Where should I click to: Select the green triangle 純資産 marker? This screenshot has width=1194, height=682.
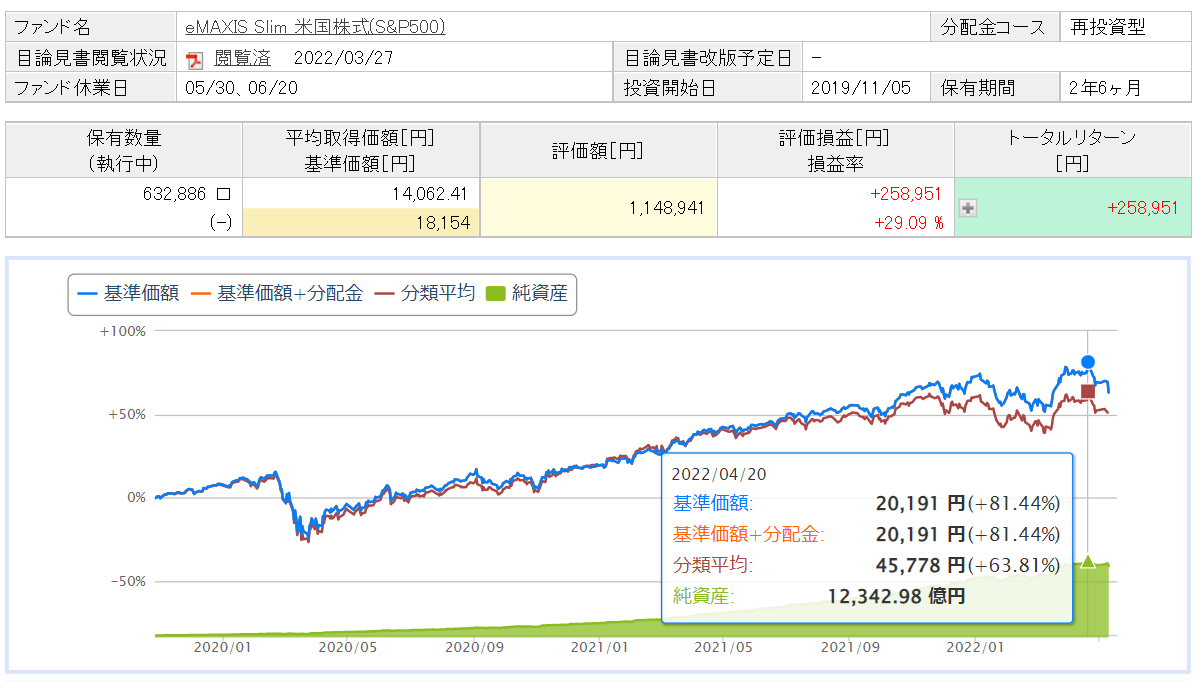(1087, 562)
